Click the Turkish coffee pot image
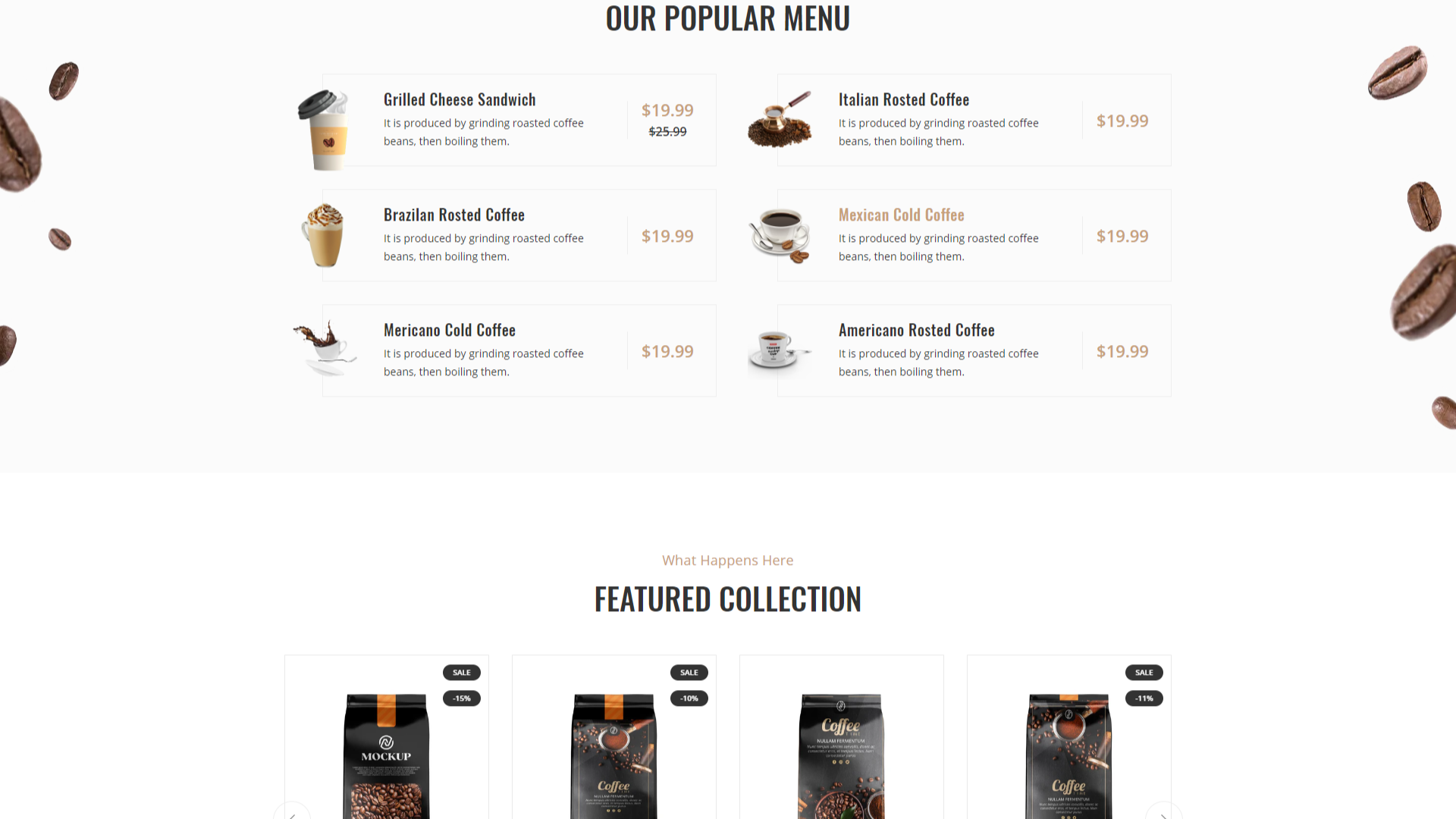 click(x=780, y=120)
